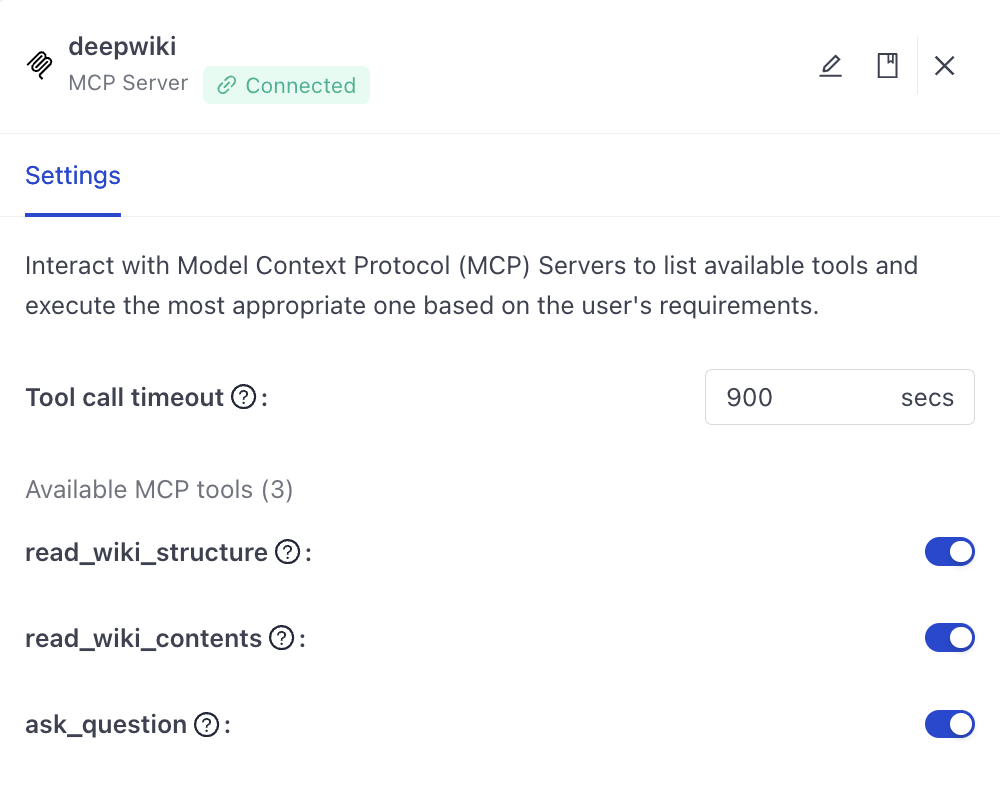Click the timeout value input field

point(790,397)
